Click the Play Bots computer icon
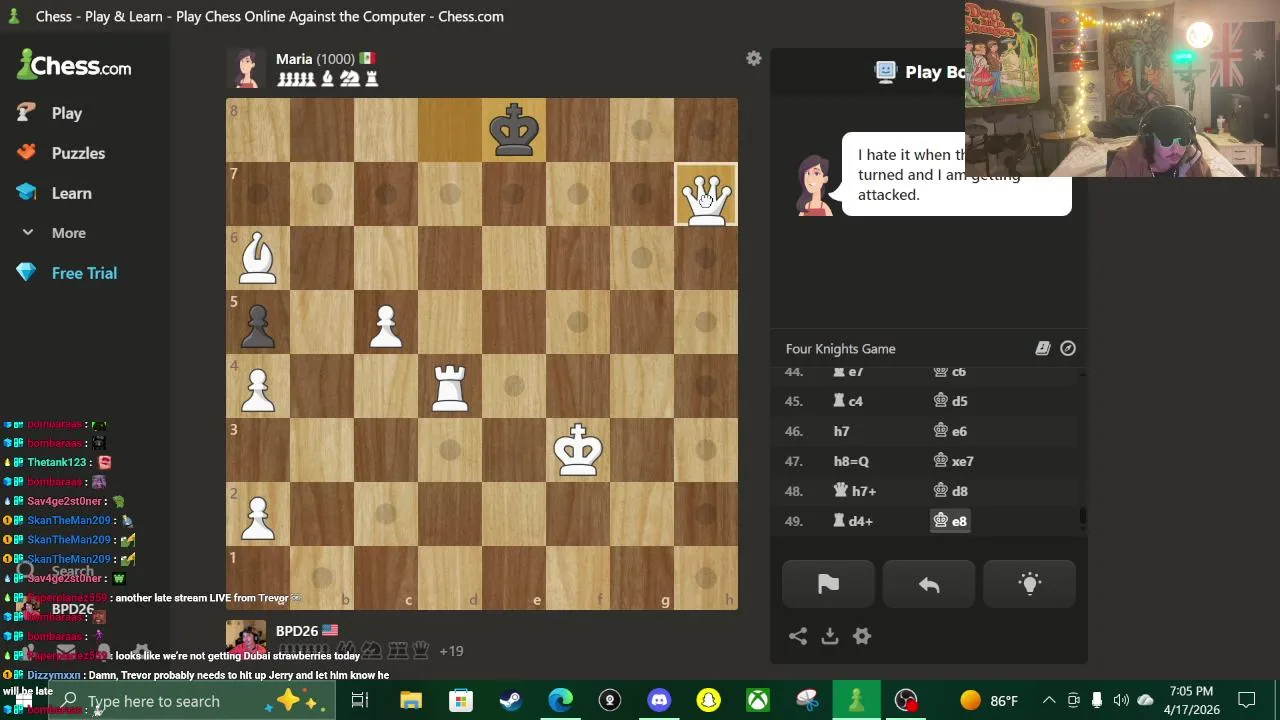Screen dimensions: 1280x720 (885, 71)
